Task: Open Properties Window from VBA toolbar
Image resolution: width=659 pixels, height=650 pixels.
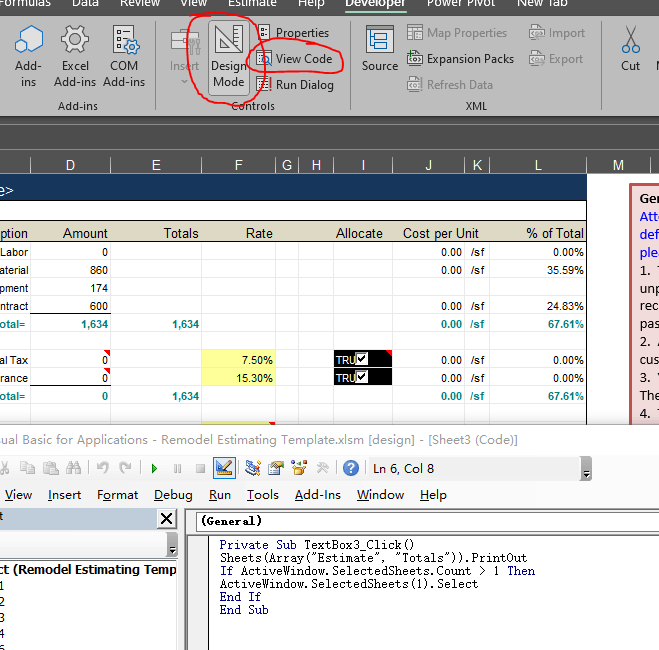Action: (x=276, y=468)
